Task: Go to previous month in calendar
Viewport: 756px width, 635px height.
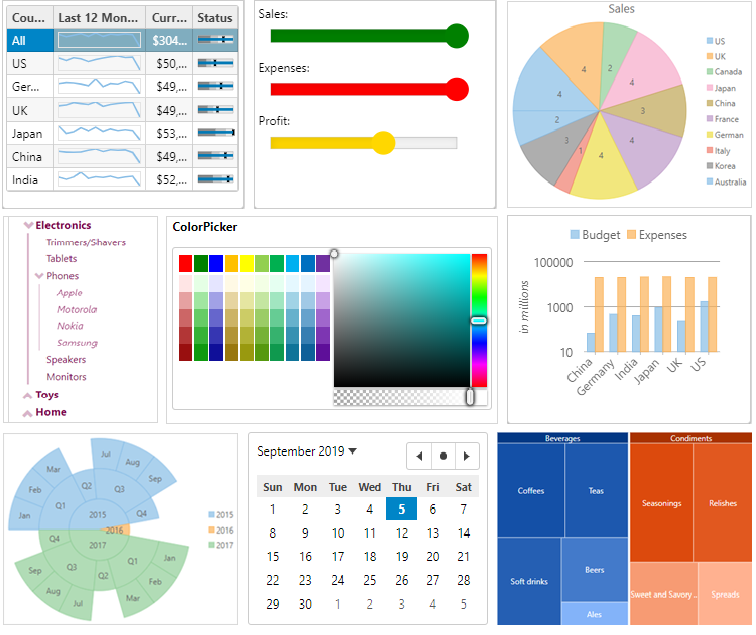Action: [419, 456]
